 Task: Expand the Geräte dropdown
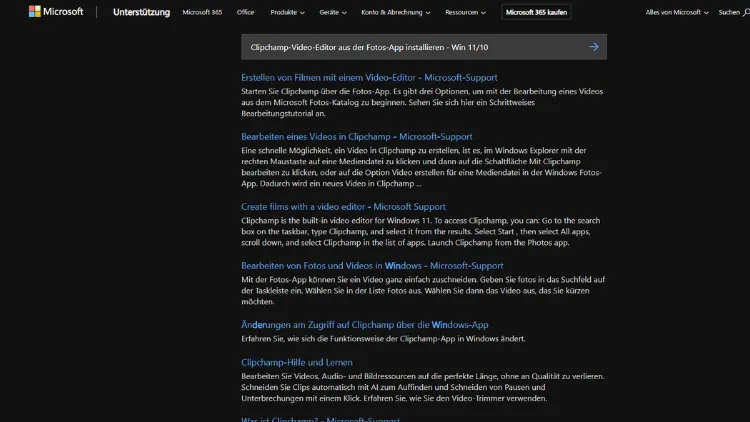(x=333, y=12)
